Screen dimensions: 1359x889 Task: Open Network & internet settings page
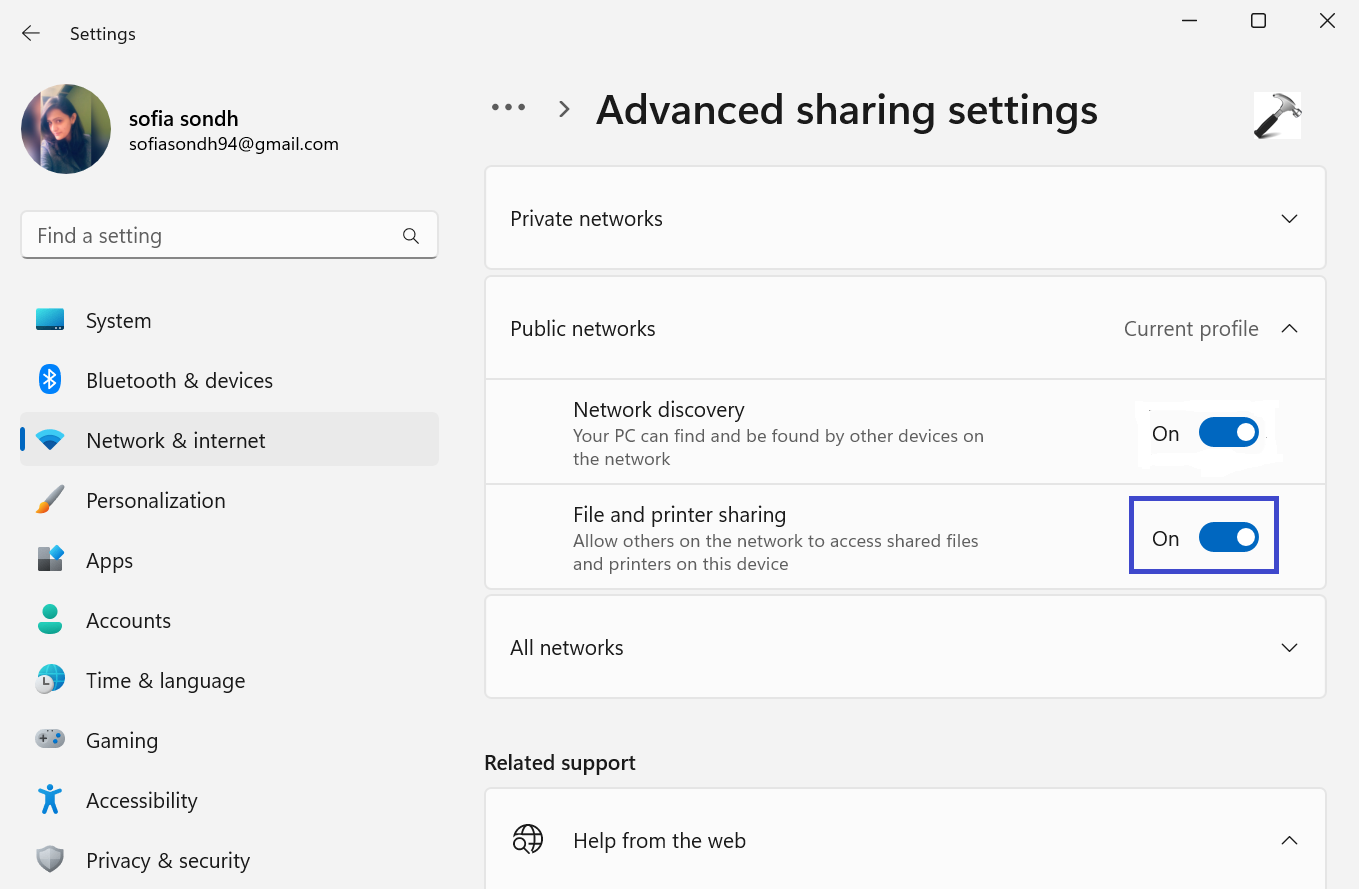[176, 440]
